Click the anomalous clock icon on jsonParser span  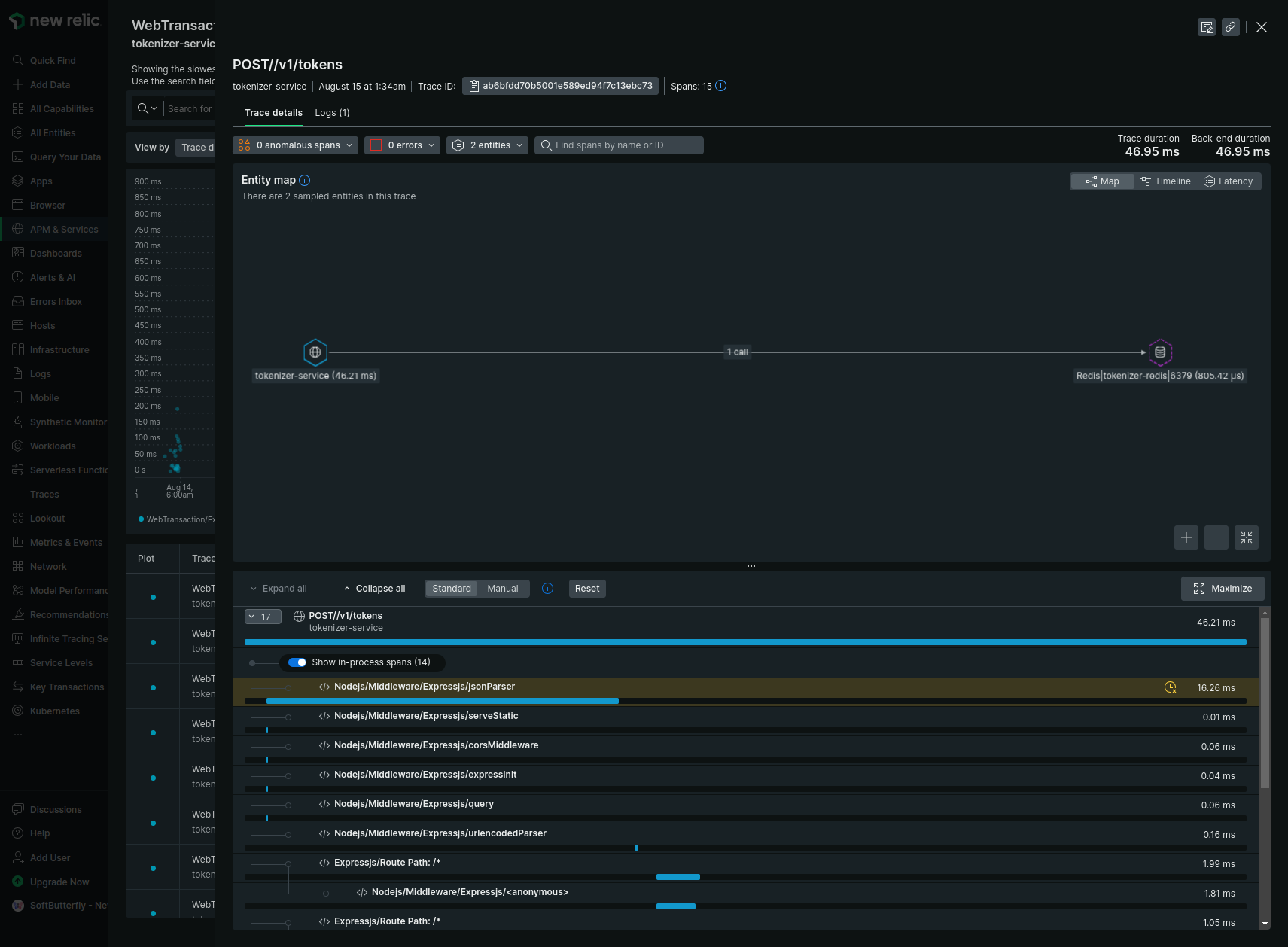pyautogui.click(x=1171, y=687)
